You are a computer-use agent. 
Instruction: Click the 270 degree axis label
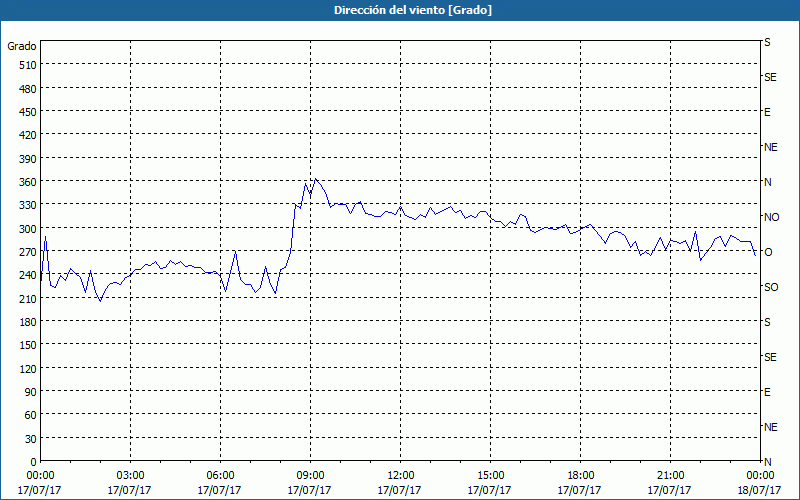28,253
